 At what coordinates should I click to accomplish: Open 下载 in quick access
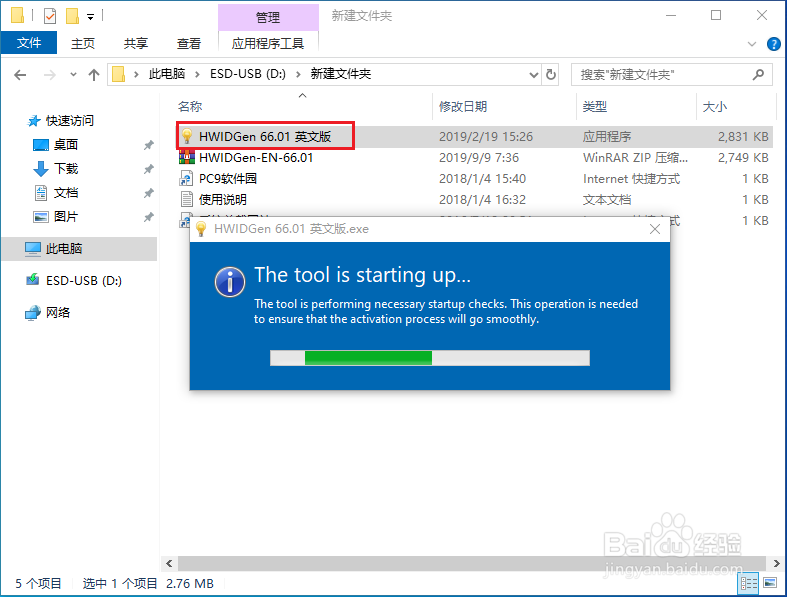pyautogui.click(x=66, y=169)
